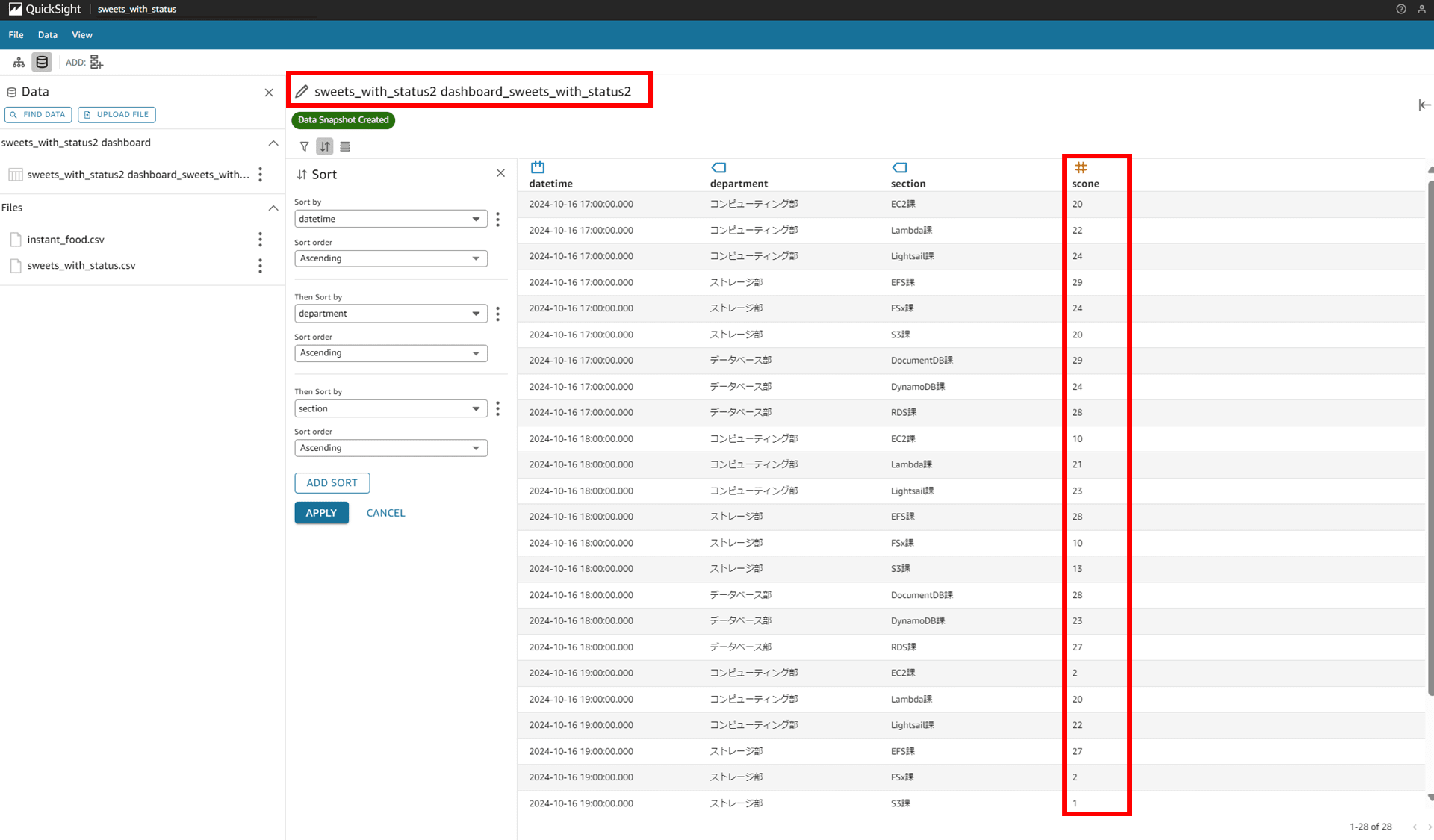
Task: Click the sort icon in the toolbar
Action: 325,147
